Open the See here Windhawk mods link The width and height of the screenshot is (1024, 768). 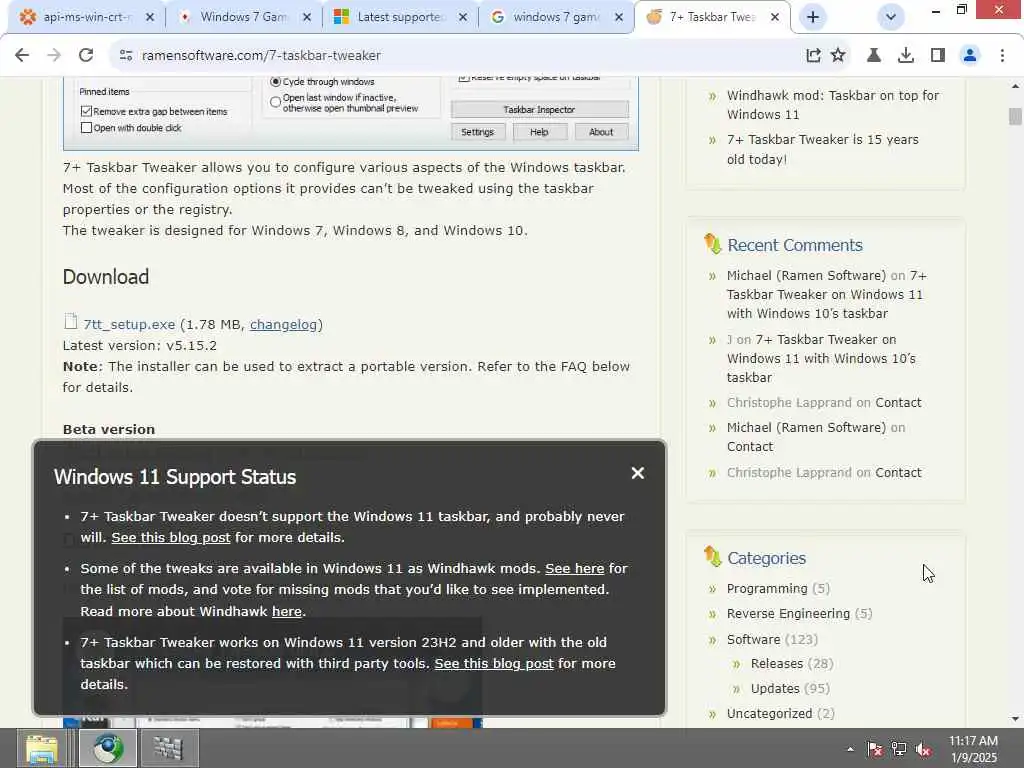coord(575,569)
